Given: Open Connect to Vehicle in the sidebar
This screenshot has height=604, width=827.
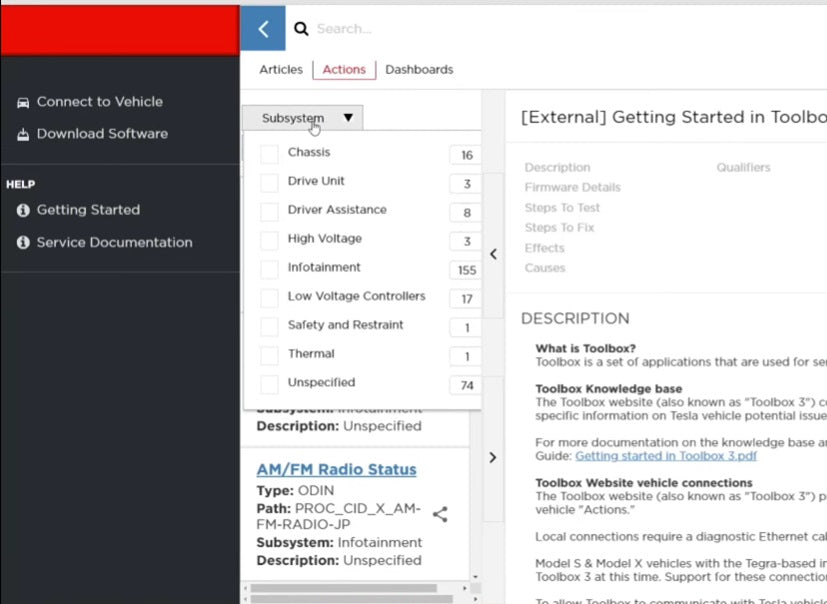Looking at the screenshot, I should tap(100, 102).
